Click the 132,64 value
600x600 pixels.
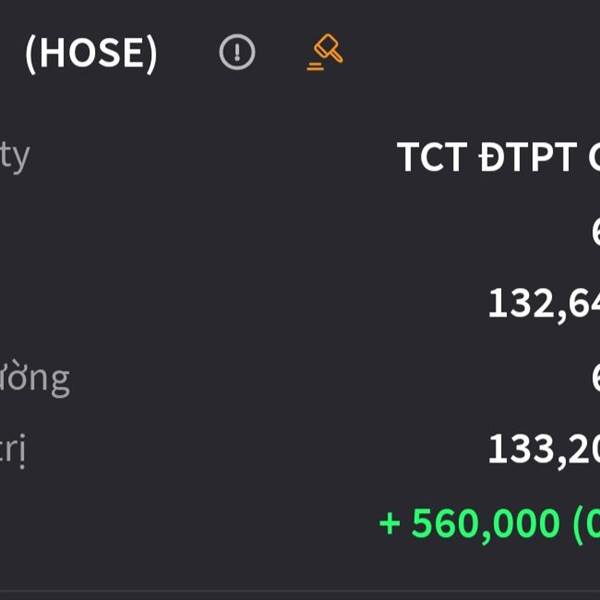pyautogui.click(x=543, y=303)
